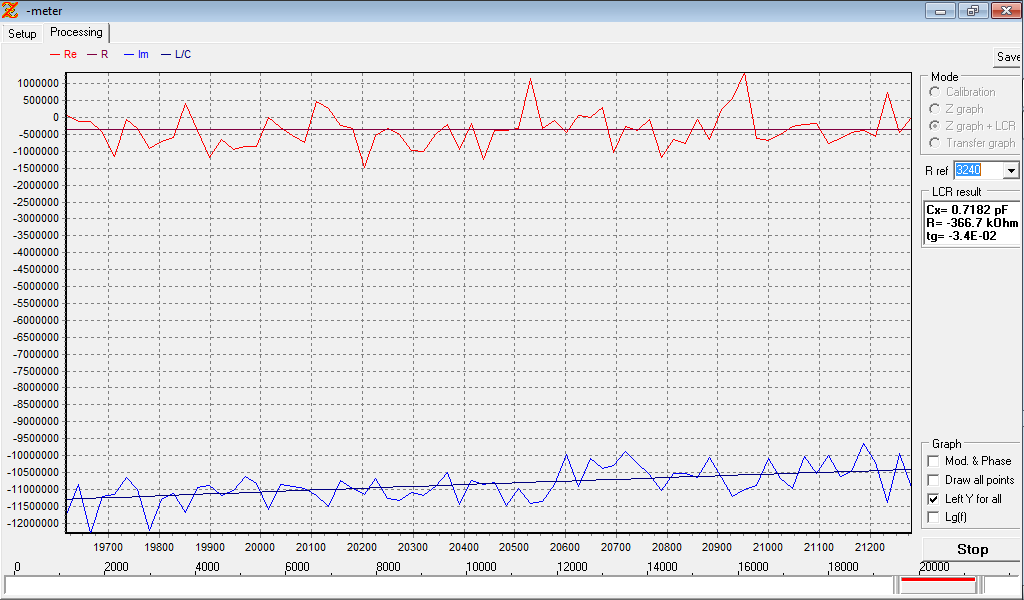
Task: Click the -5000000 y-axis label
Action: coord(38,287)
